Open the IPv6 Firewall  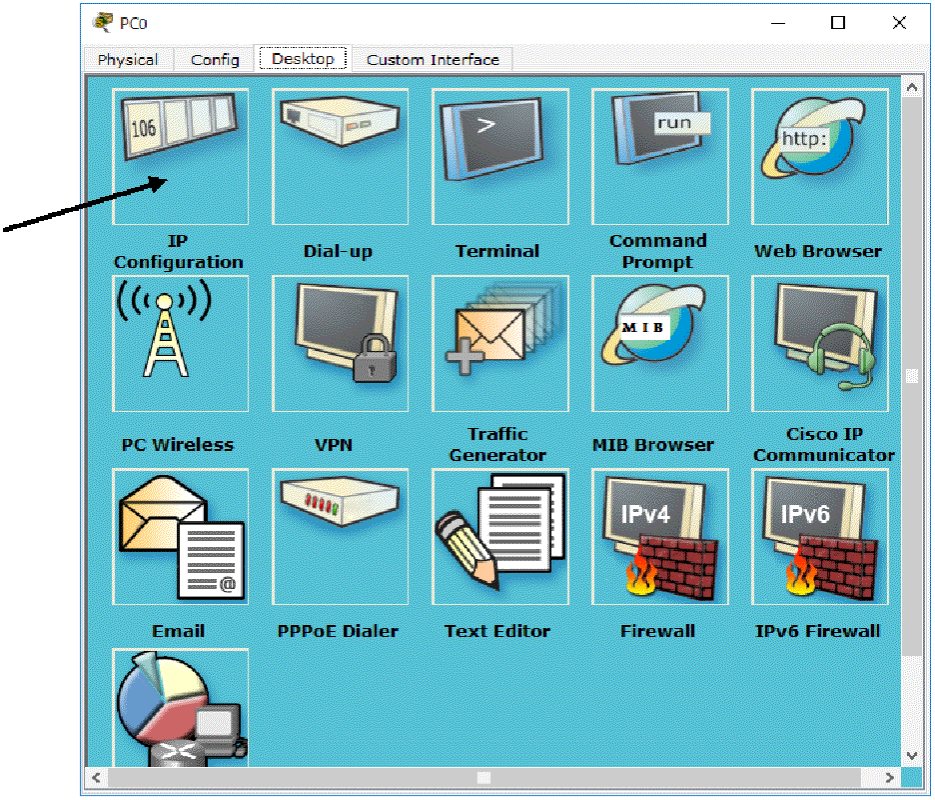pos(820,537)
